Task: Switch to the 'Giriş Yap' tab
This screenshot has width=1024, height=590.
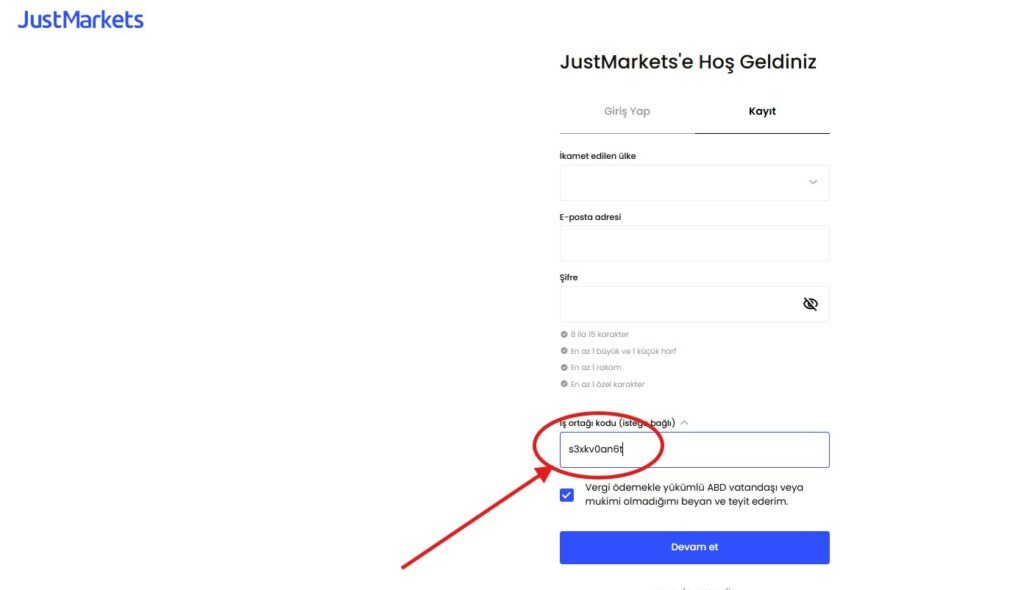Action: coord(629,111)
